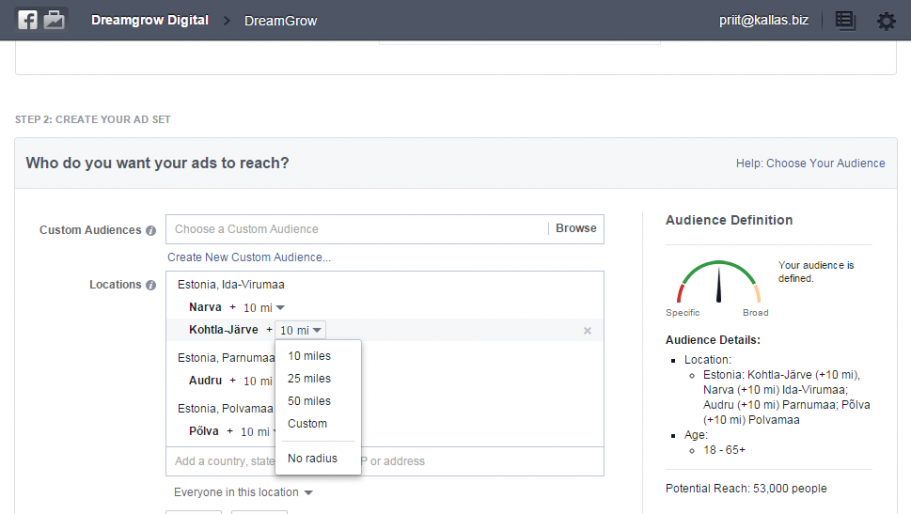This screenshot has width=911, height=514.
Task: Open the settings gear icon
Action: pos(886,21)
